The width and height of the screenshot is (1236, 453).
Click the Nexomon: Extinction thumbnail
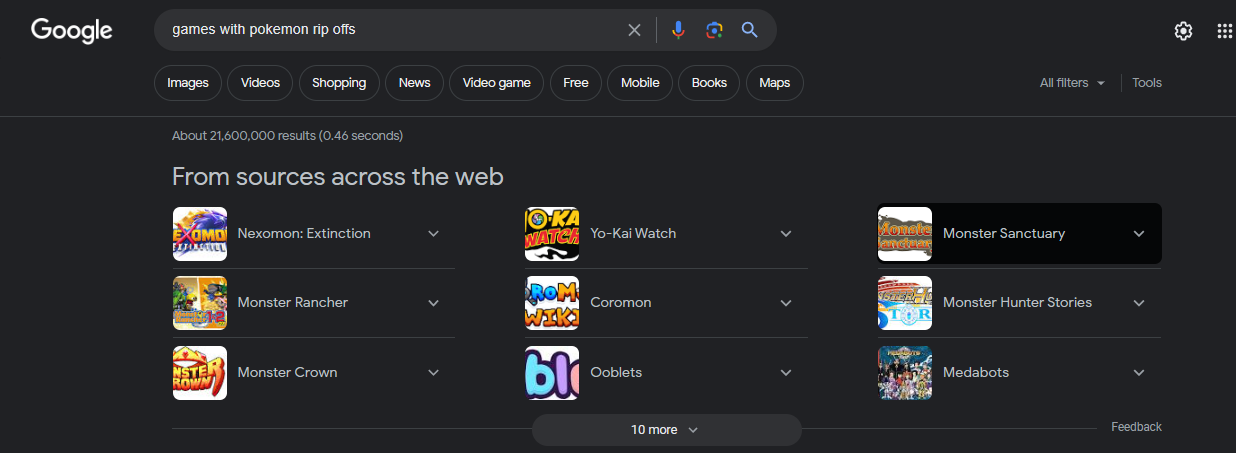(200, 234)
